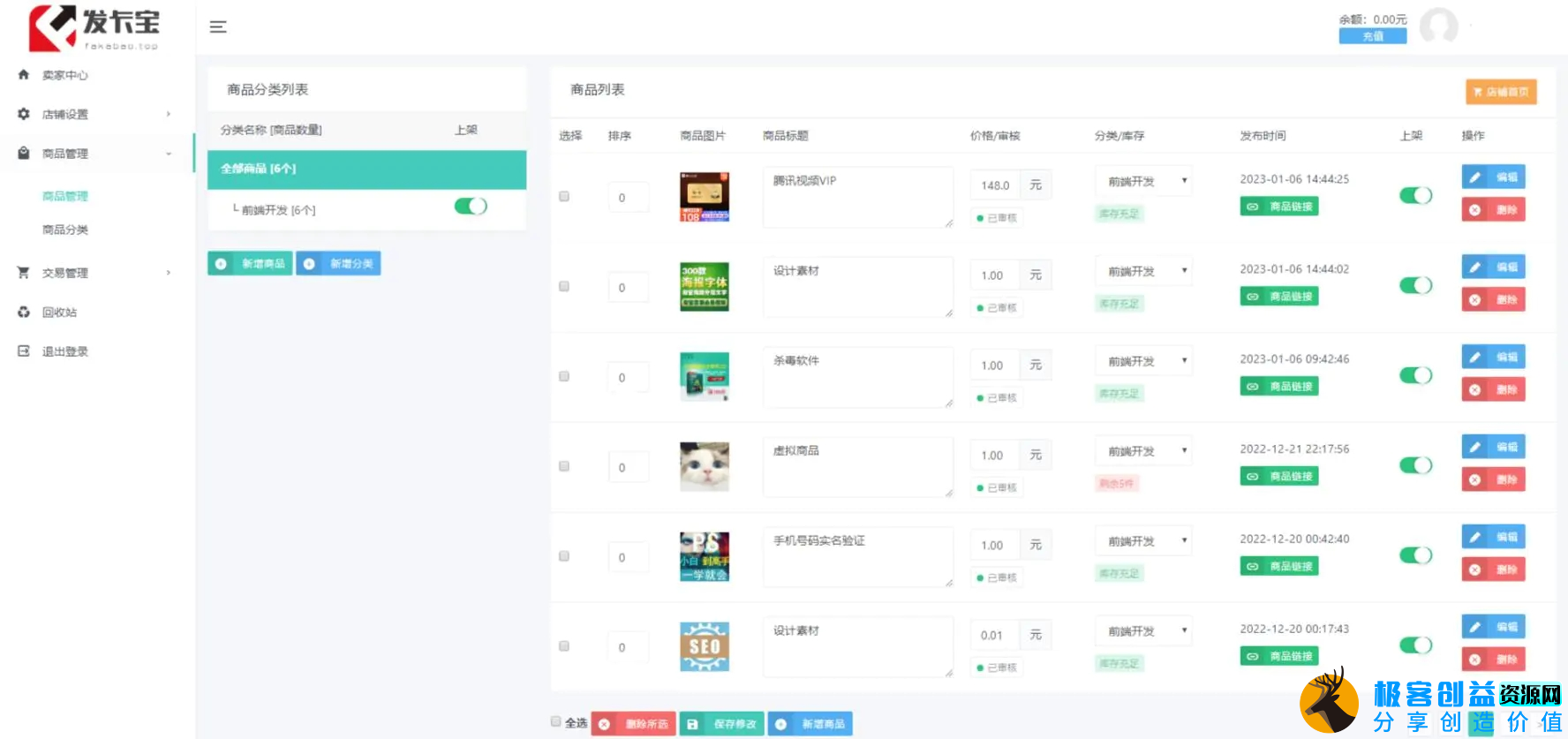Screen dimensions: 1568x739
Task: Toggle the 手机号码实名验证 listing switch
Action: pos(1416,555)
